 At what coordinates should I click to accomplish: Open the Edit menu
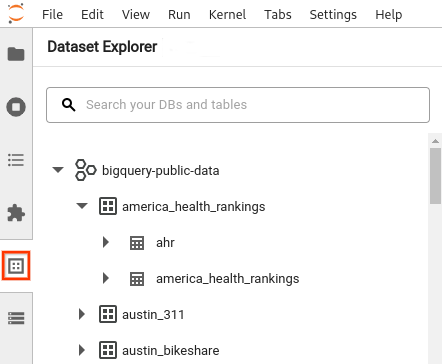click(92, 15)
